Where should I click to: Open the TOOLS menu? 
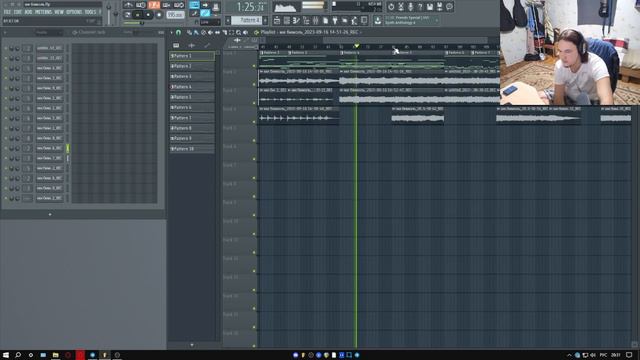click(90, 12)
